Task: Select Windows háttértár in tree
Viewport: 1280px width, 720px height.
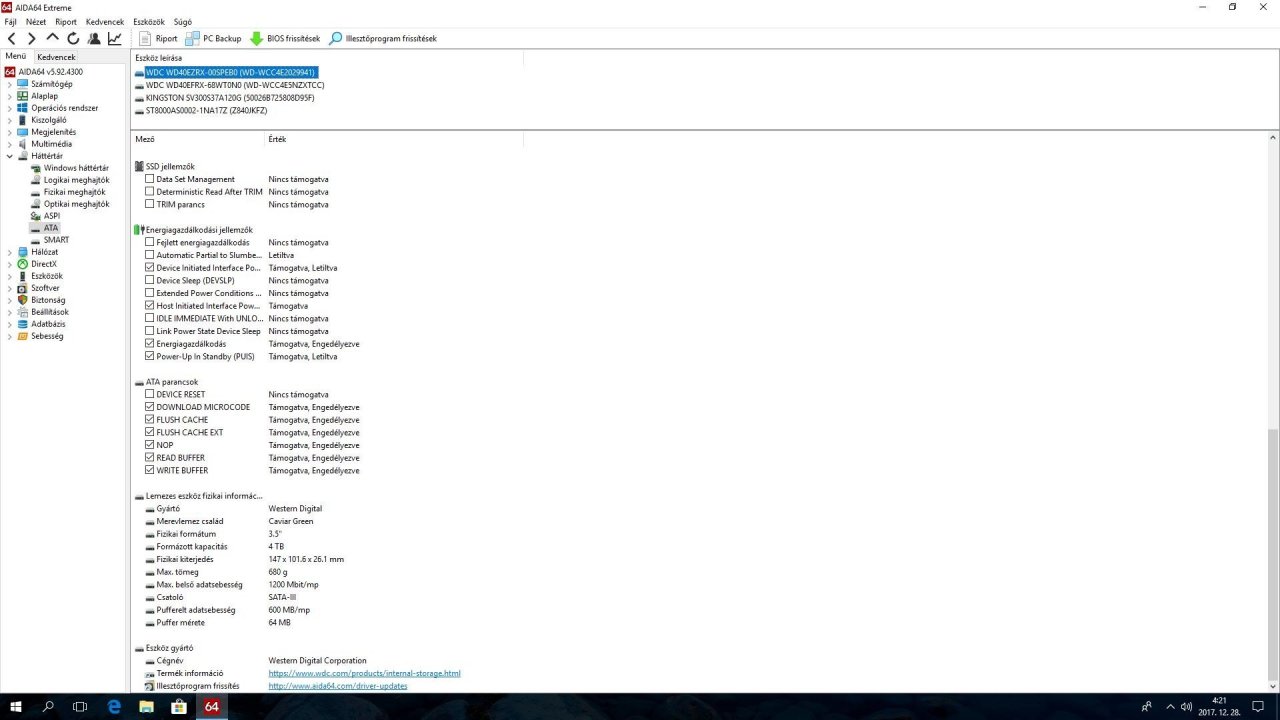Action: point(76,168)
